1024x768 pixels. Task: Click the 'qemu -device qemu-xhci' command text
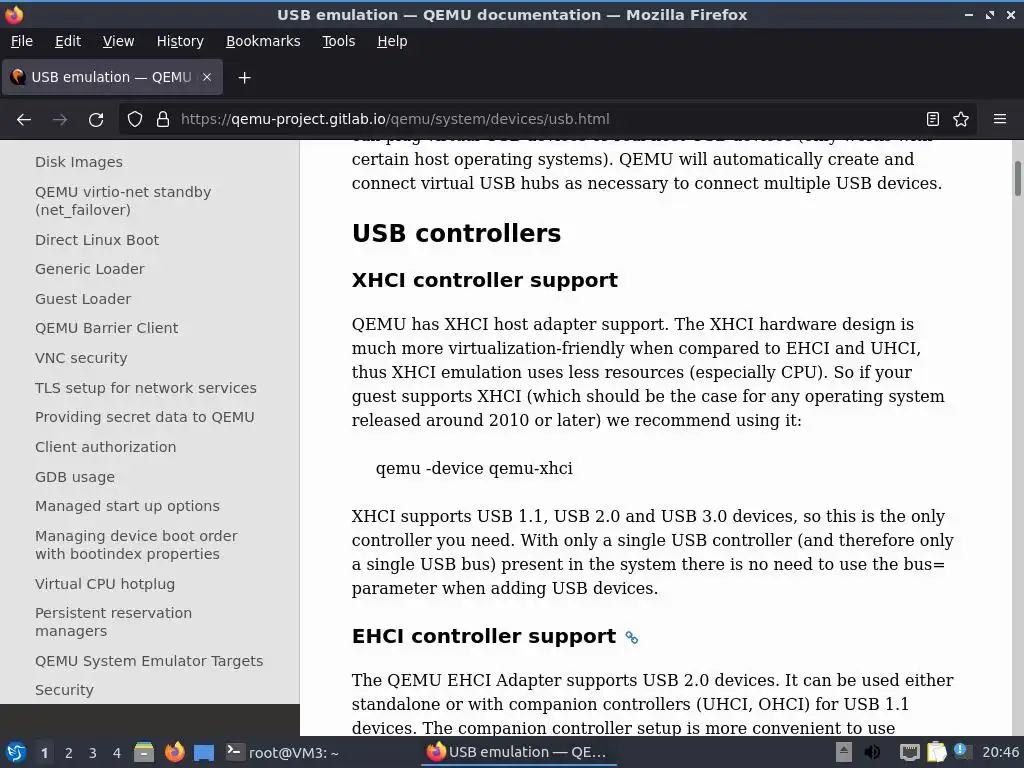(x=474, y=468)
